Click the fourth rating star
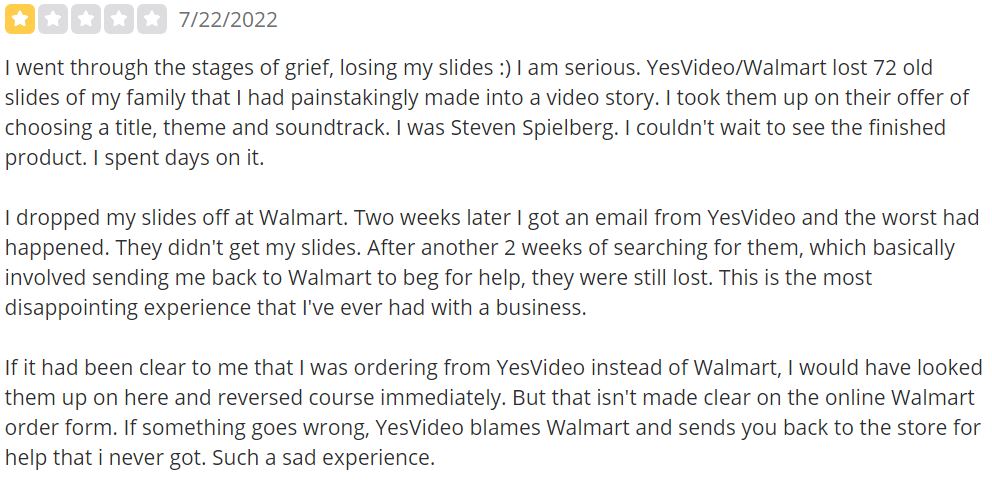The image size is (992, 481). (x=120, y=19)
